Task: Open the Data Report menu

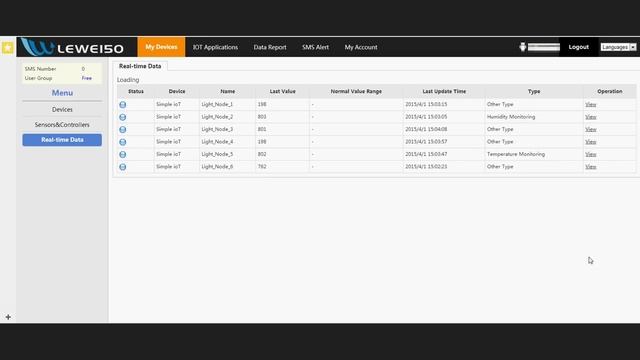Action: click(270, 47)
